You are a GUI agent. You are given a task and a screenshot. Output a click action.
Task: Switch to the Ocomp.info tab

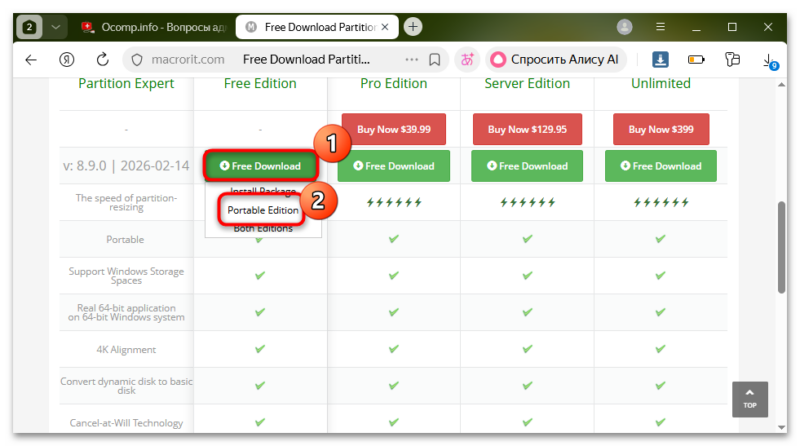click(x=153, y=27)
